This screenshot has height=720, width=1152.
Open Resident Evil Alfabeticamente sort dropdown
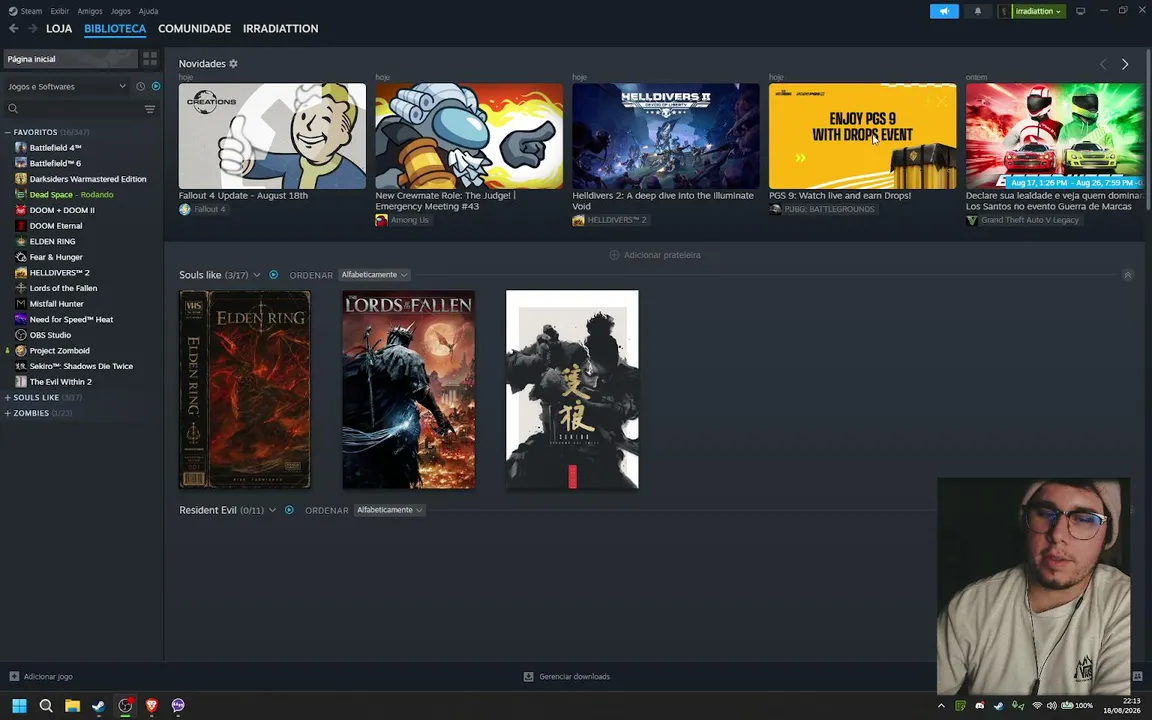[389, 510]
